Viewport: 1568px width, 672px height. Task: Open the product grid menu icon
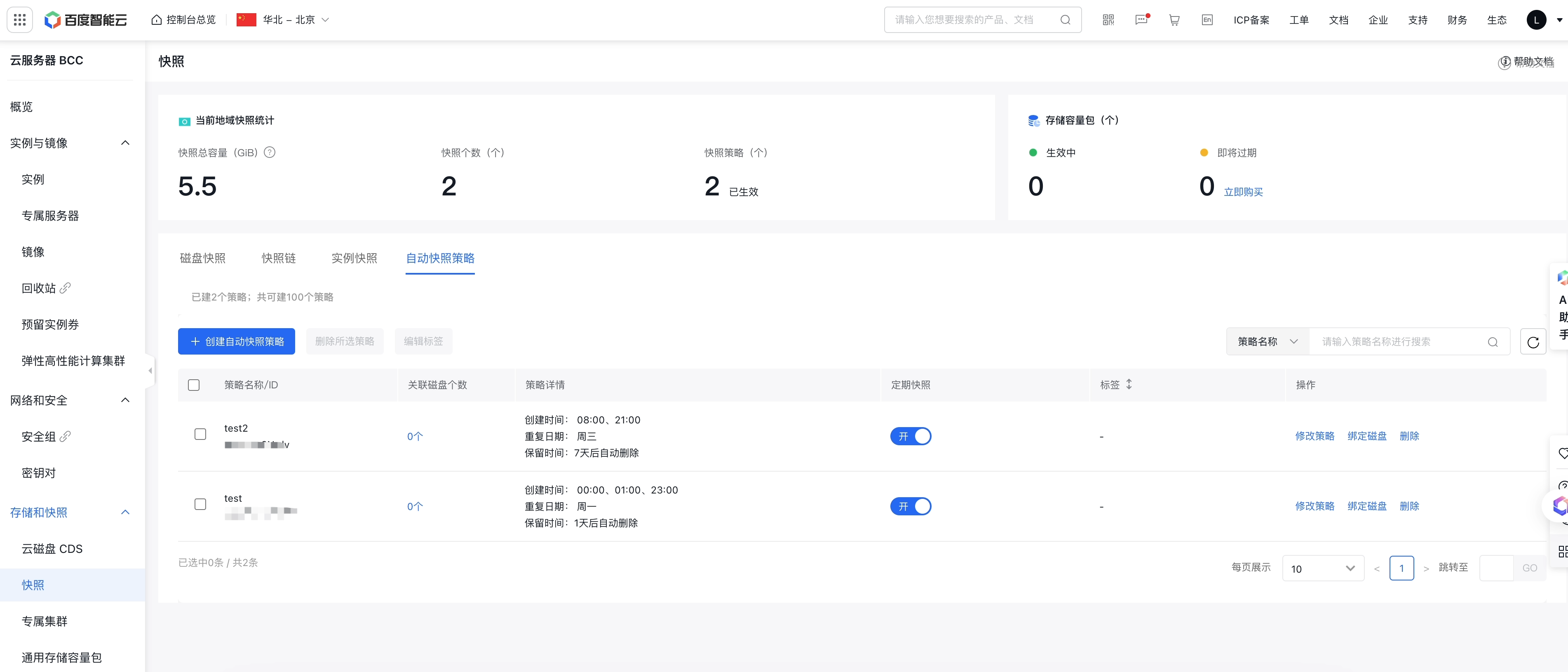[19, 19]
